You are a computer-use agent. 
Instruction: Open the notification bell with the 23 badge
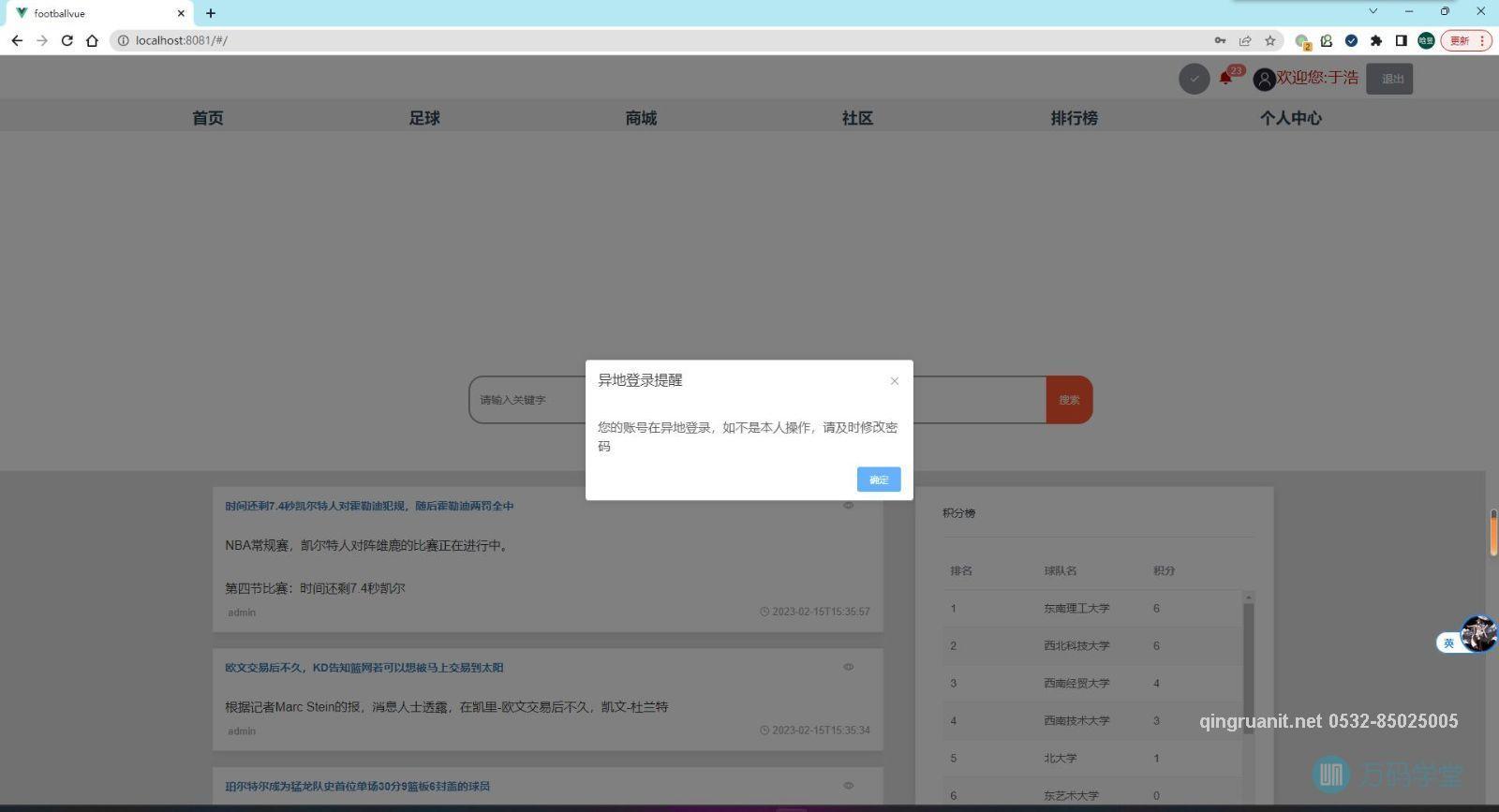tap(1225, 78)
